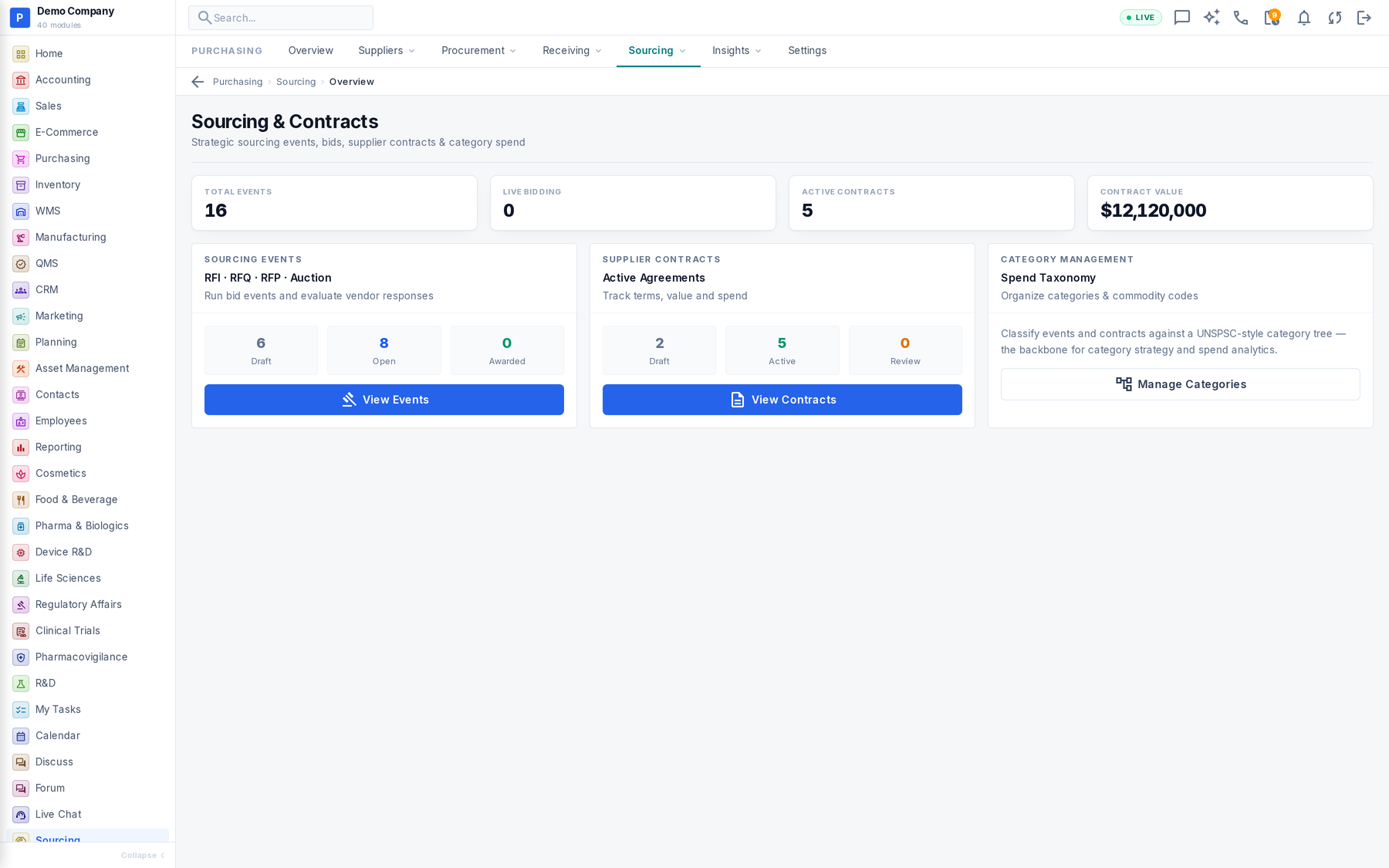Viewport: 1389px width, 868px height.
Task: Open the bookmark icon with badge
Action: [1272, 18]
